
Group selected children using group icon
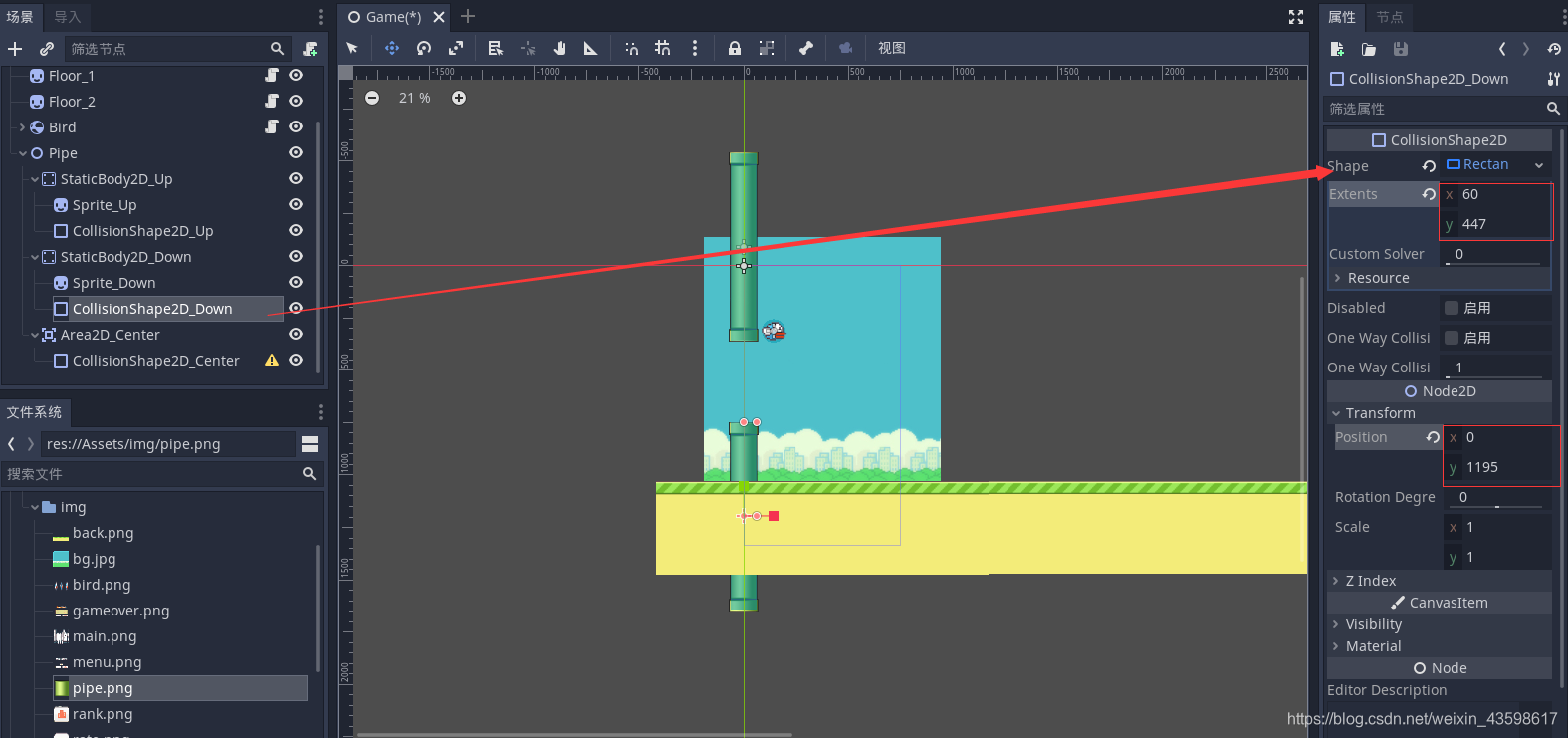click(x=767, y=48)
